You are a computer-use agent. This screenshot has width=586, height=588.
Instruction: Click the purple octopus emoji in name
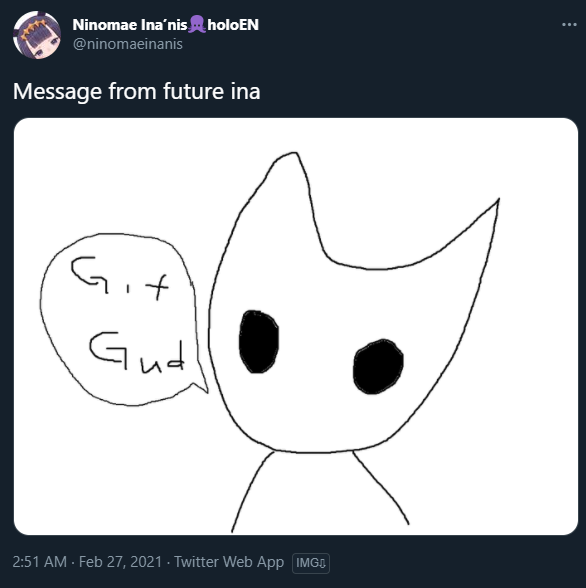(197, 24)
